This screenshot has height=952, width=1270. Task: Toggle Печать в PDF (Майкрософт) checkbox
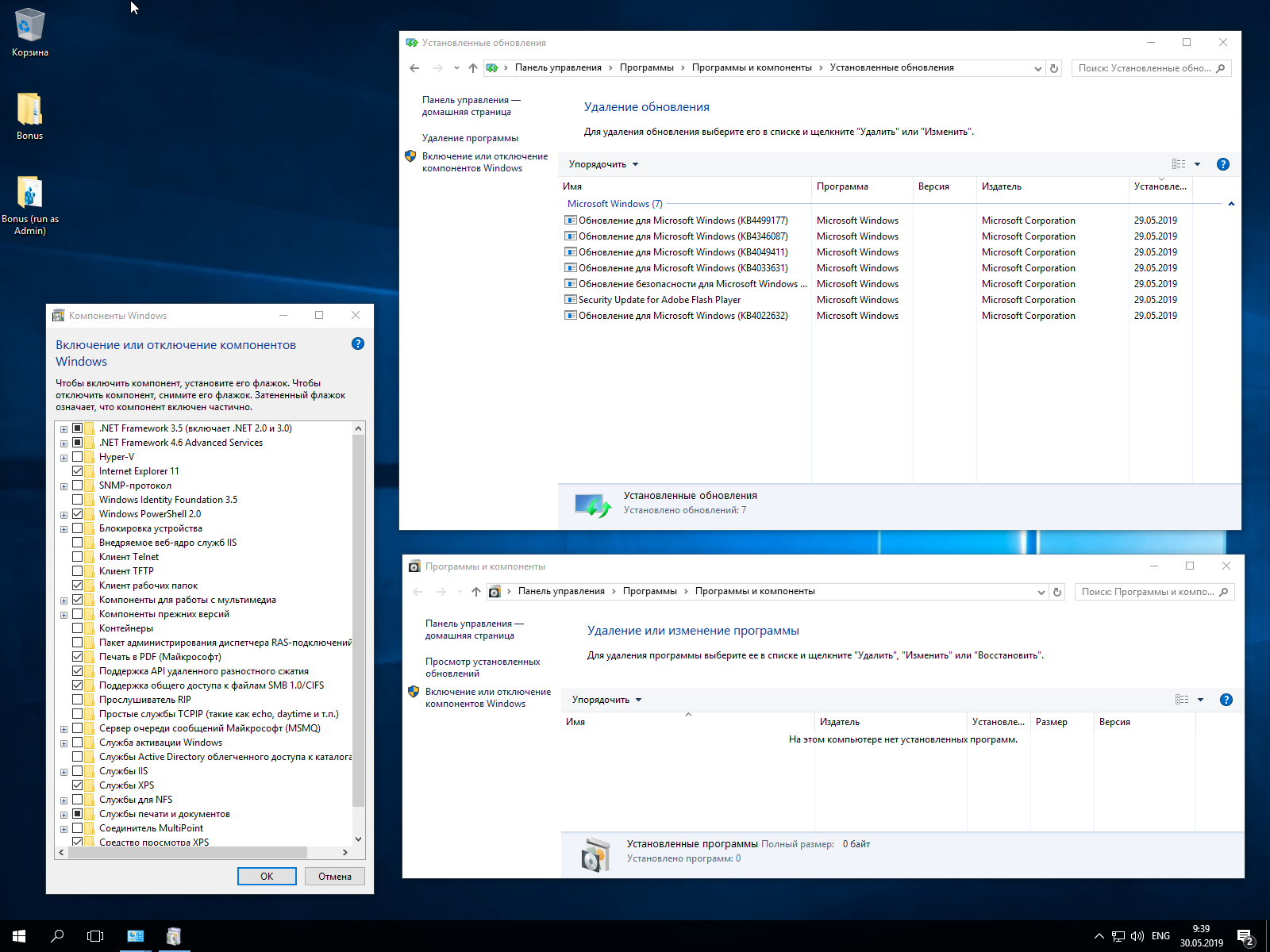click(78, 657)
